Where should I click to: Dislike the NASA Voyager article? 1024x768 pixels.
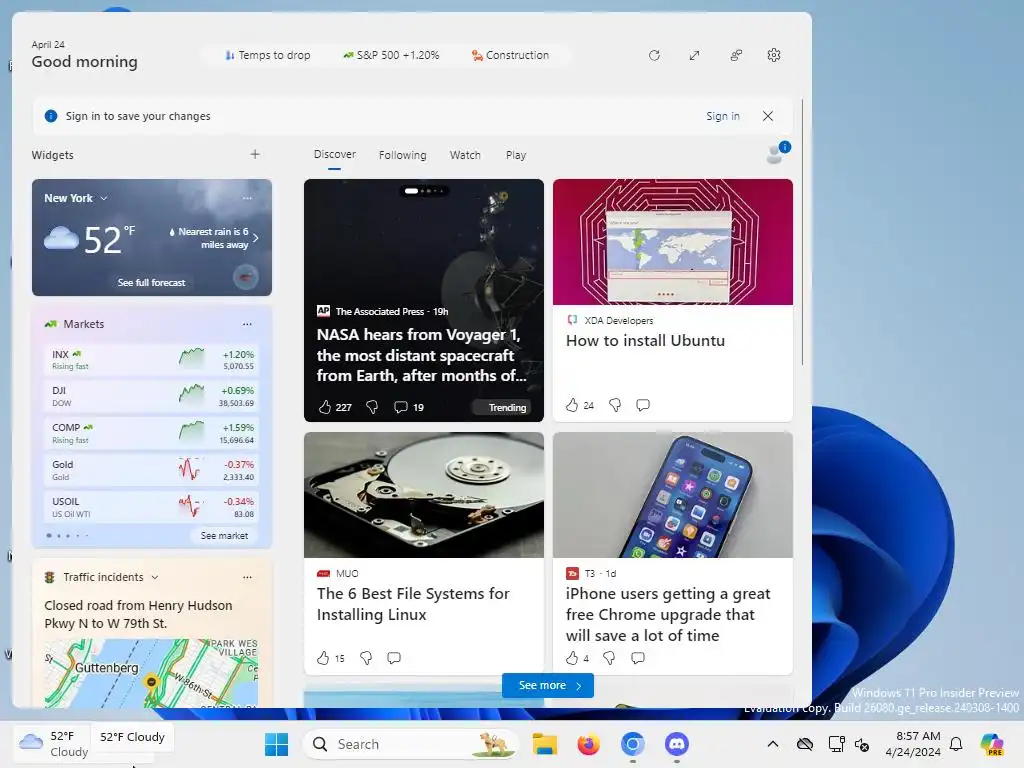(372, 407)
